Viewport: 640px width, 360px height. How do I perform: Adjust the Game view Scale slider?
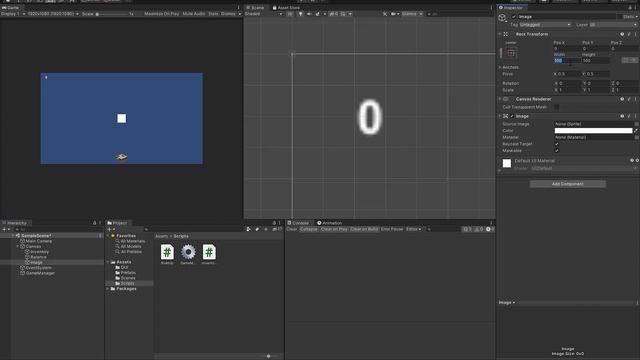click(x=112, y=14)
